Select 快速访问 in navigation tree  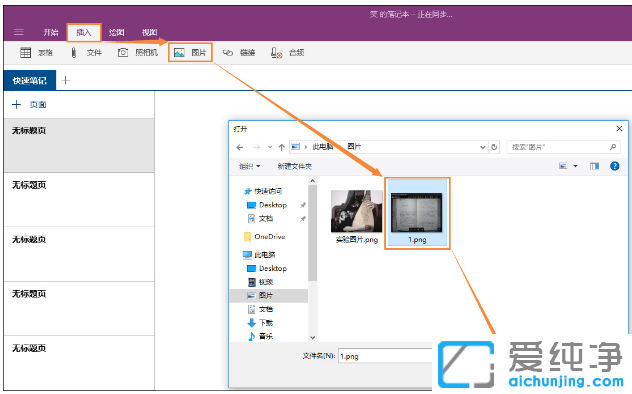point(263,191)
